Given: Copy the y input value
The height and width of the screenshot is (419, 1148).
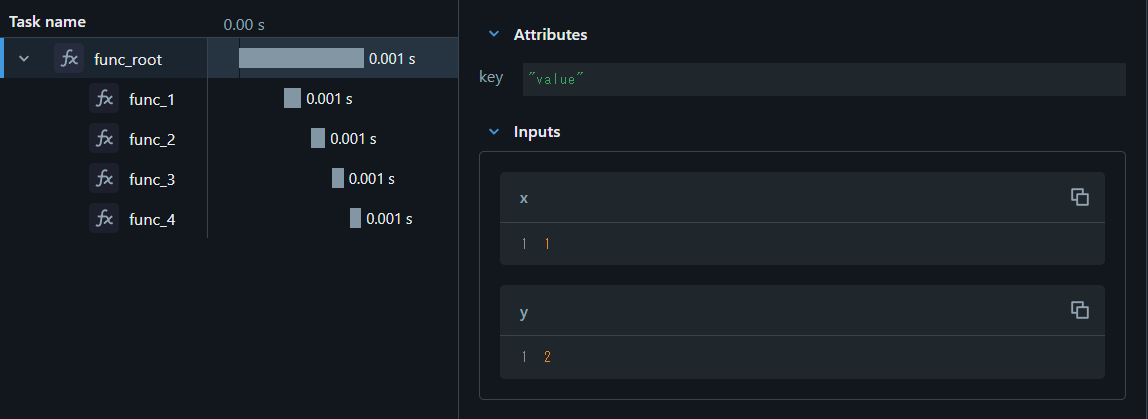Looking at the screenshot, I should tap(1080, 310).
